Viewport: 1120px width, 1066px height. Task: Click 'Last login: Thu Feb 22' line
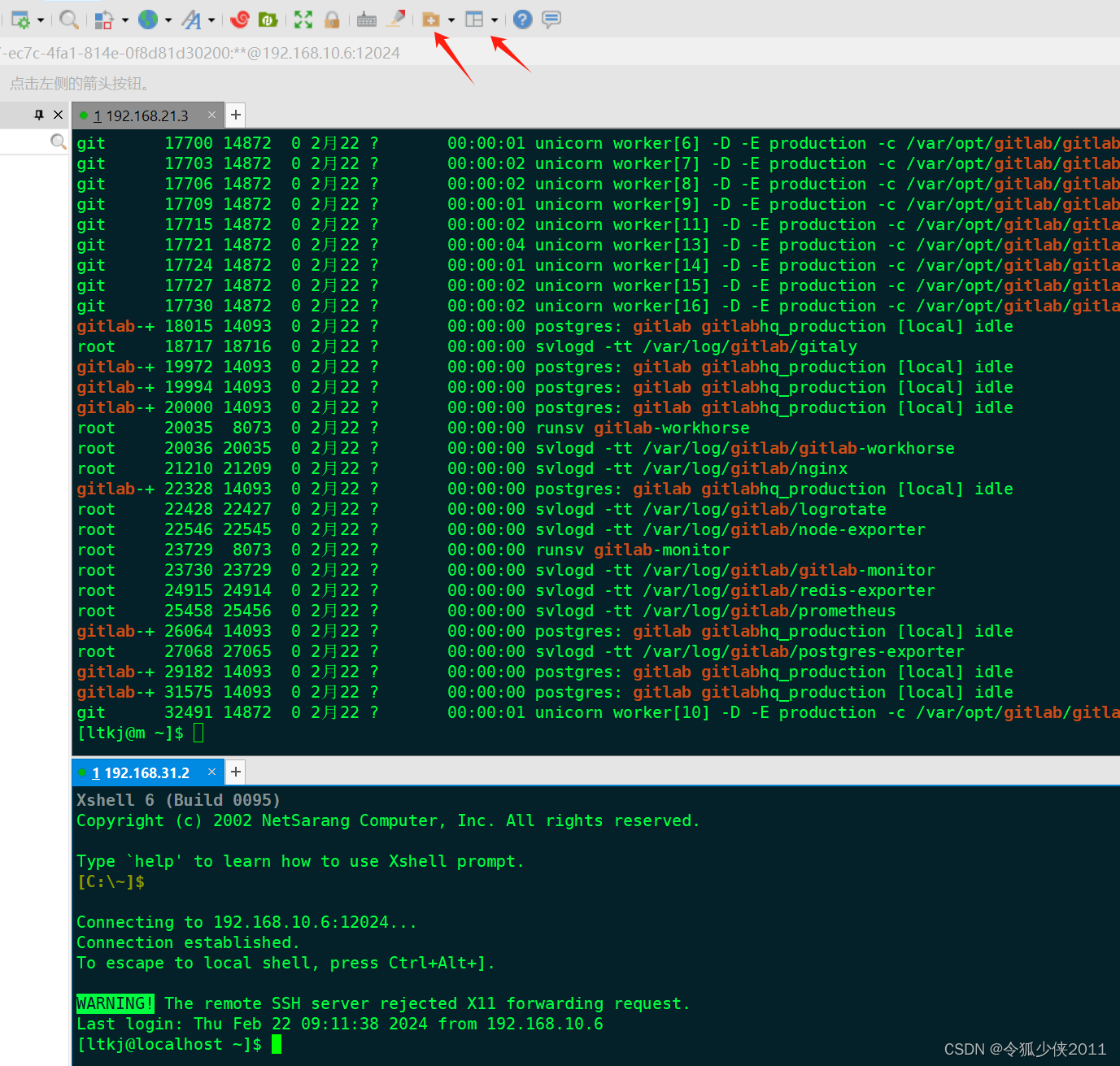pos(340,1024)
